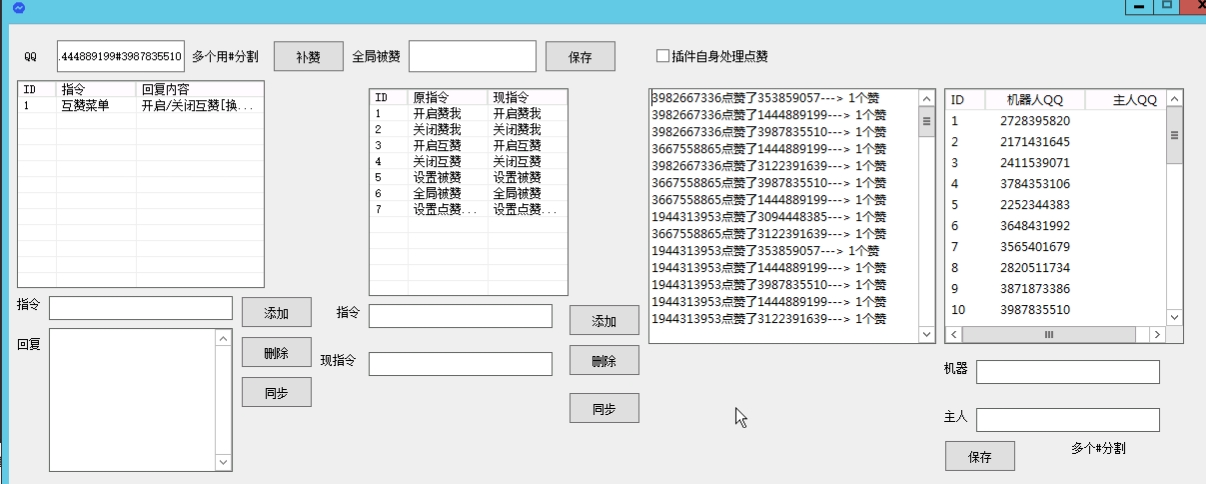Click the like log vertical scrollbar thumb
Screen dimensions: 1206x484
[926, 121]
